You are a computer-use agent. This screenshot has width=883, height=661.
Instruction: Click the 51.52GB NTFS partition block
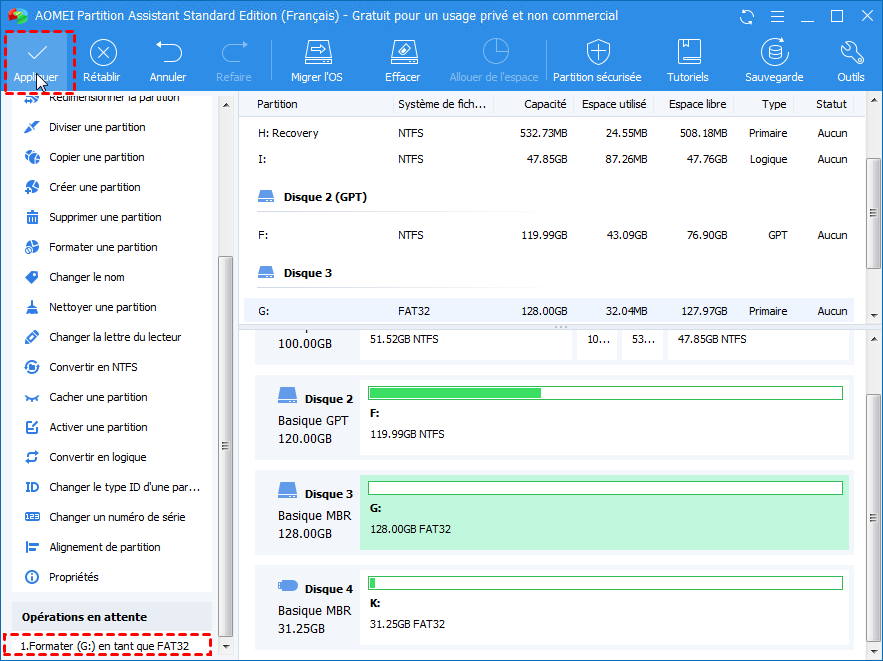coord(466,345)
